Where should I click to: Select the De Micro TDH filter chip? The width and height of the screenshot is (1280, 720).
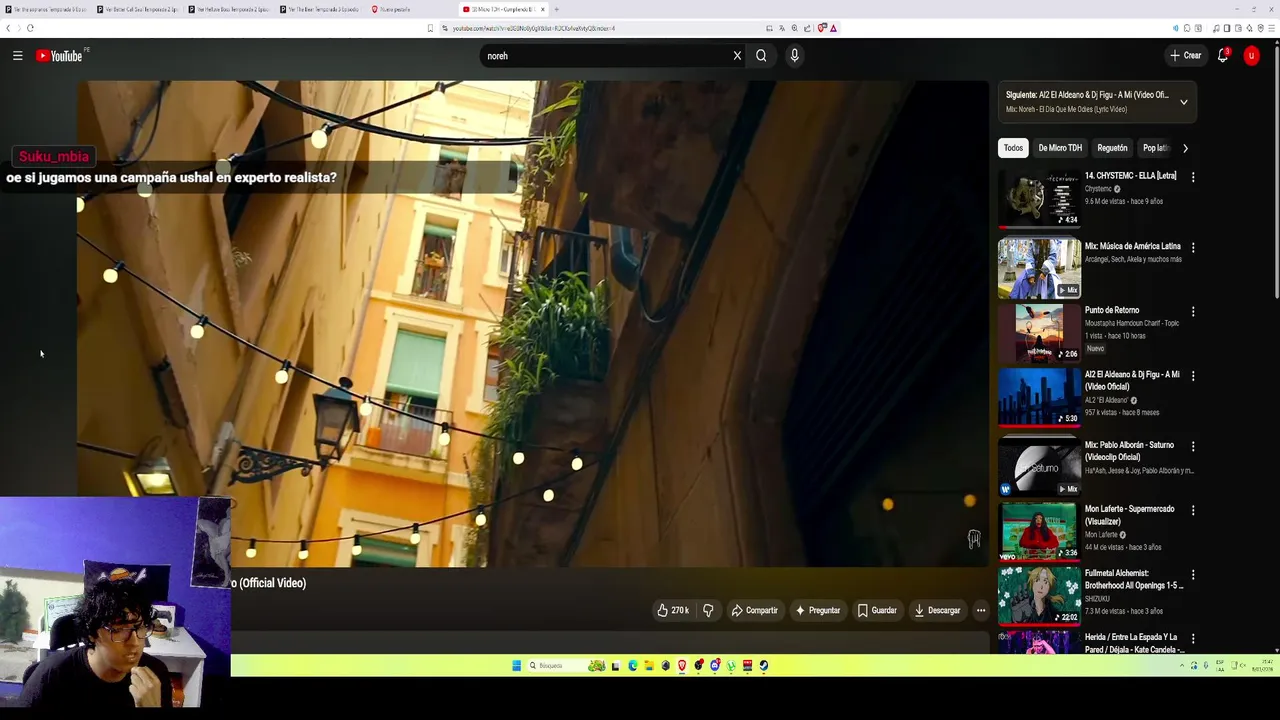(1060, 148)
